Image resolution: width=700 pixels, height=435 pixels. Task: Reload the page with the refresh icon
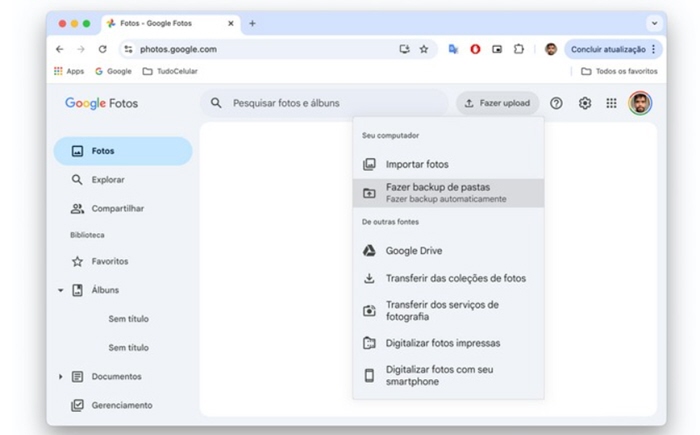click(102, 49)
